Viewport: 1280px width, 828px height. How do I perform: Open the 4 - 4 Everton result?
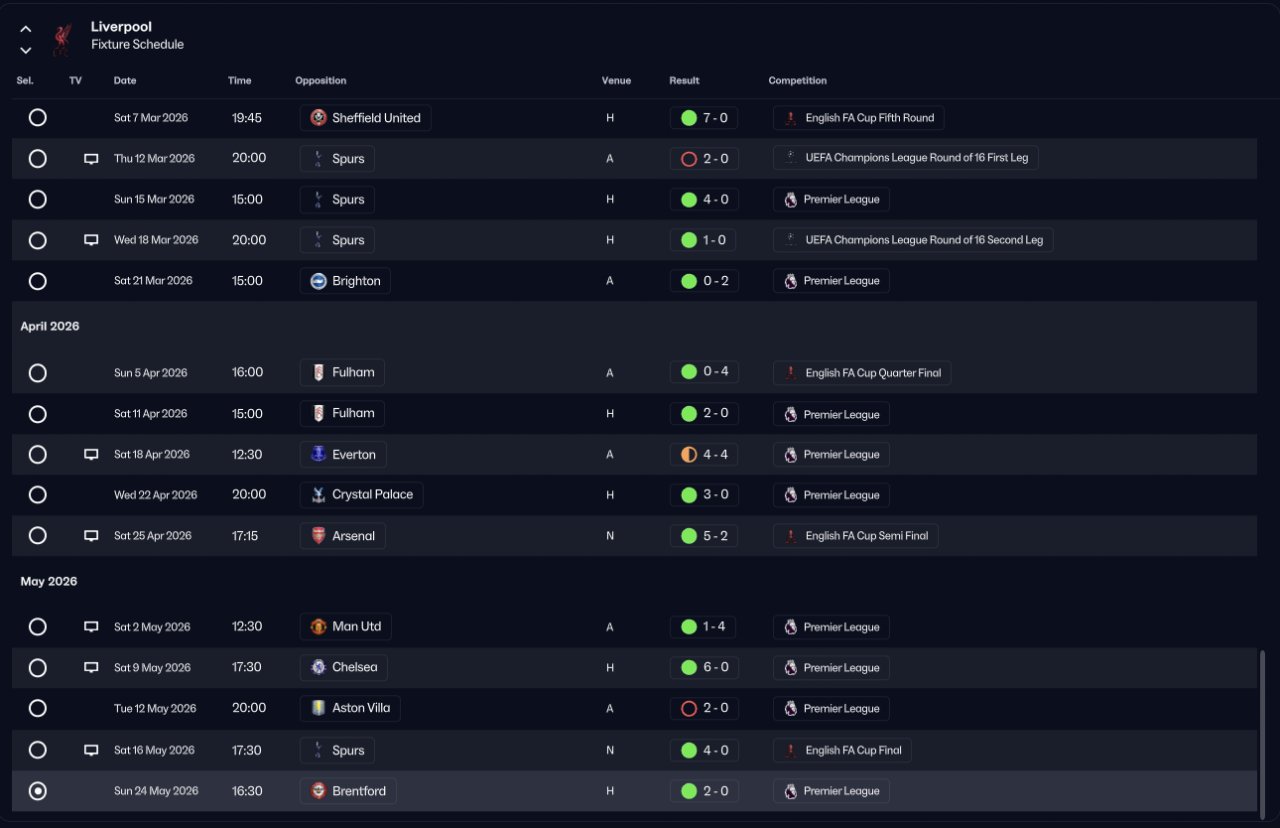click(705, 454)
